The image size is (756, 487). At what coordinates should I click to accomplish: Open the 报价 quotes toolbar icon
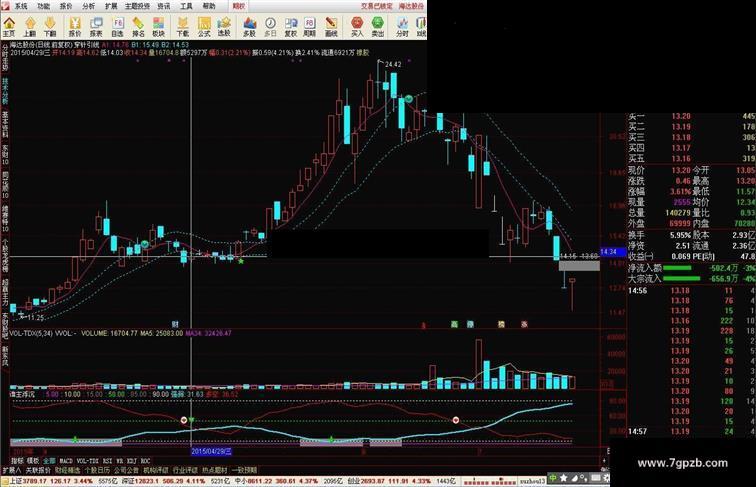click(75, 27)
